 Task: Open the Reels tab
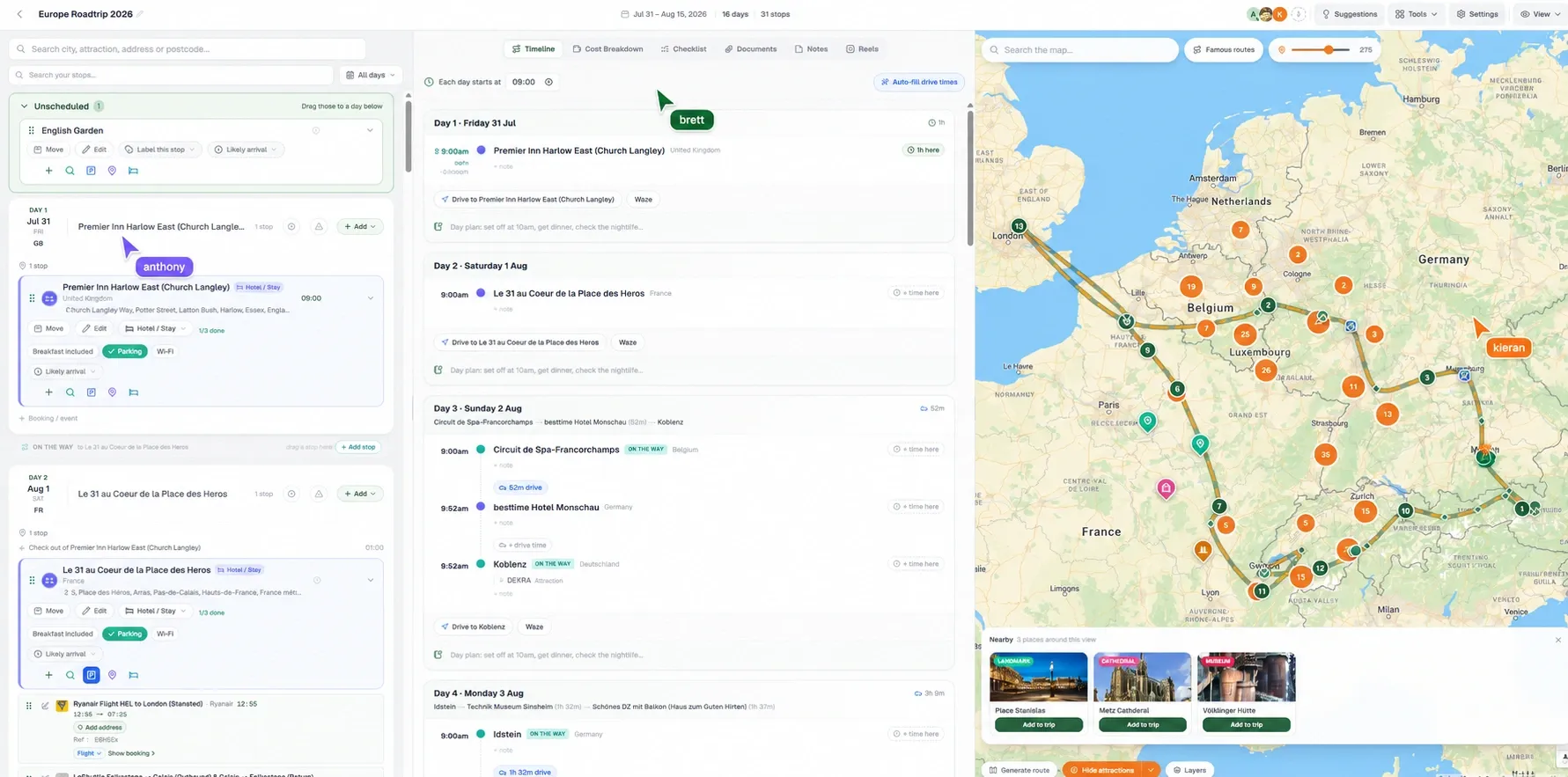[x=862, y=49]
